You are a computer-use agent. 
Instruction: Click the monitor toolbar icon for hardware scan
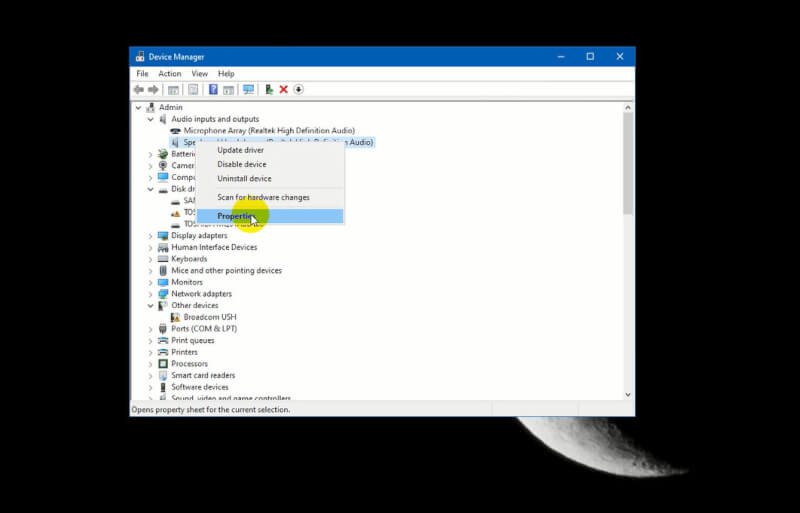tap(248, 90)
